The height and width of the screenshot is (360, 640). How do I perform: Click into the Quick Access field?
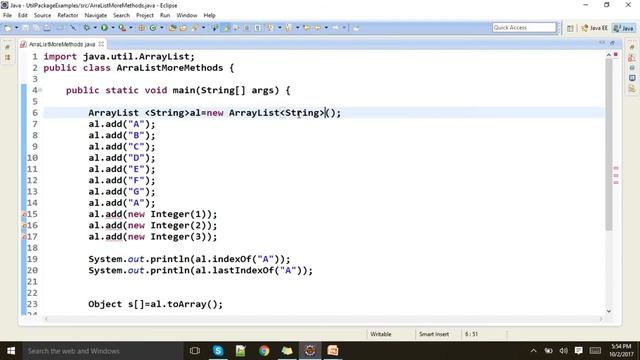pos(524,27)
